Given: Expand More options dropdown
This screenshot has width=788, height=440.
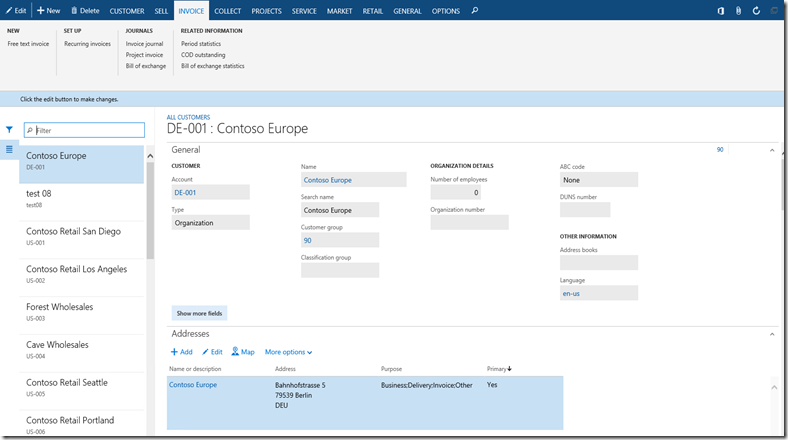Looking at the screenshot, I should pos(288,352).
